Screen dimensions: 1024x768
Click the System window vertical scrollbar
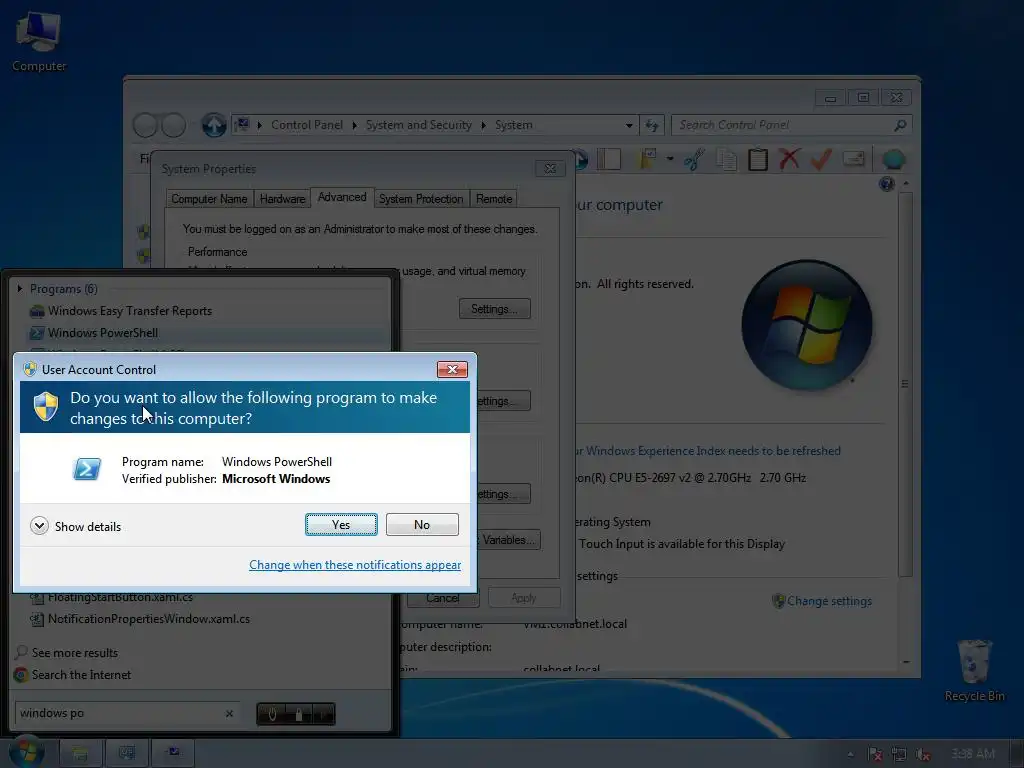(905, 384)
